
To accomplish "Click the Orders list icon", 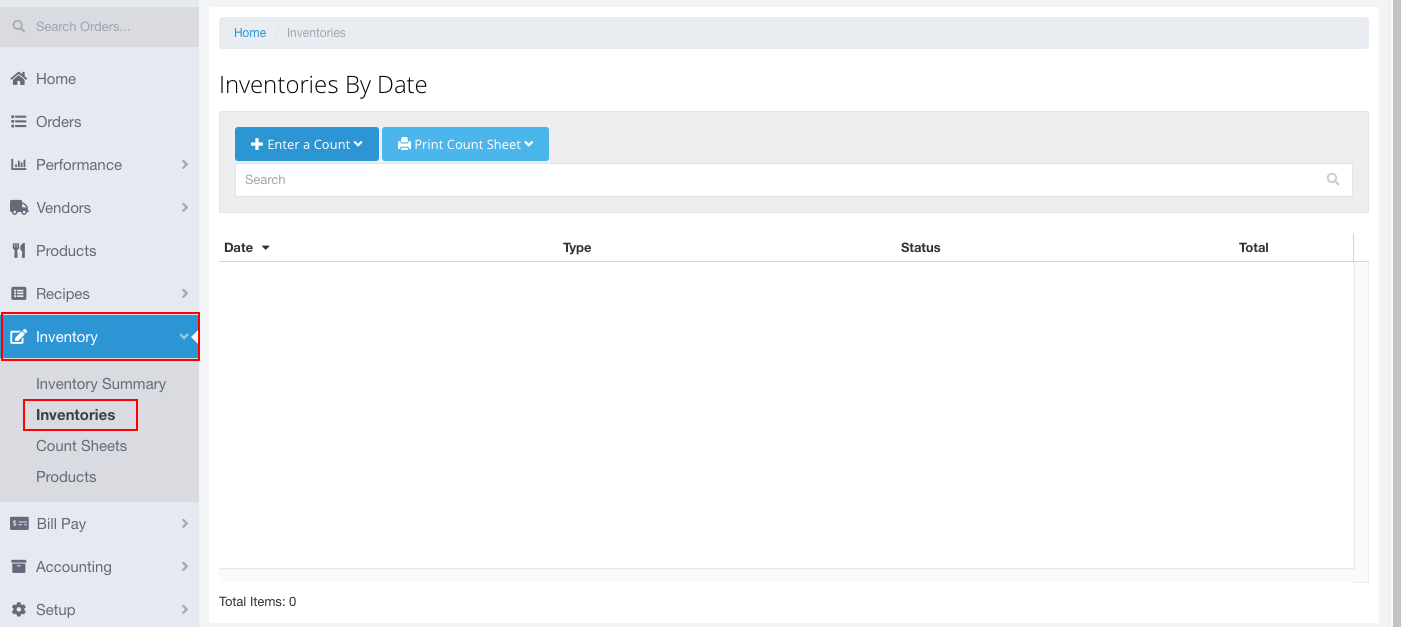I will tap(18, 122).
